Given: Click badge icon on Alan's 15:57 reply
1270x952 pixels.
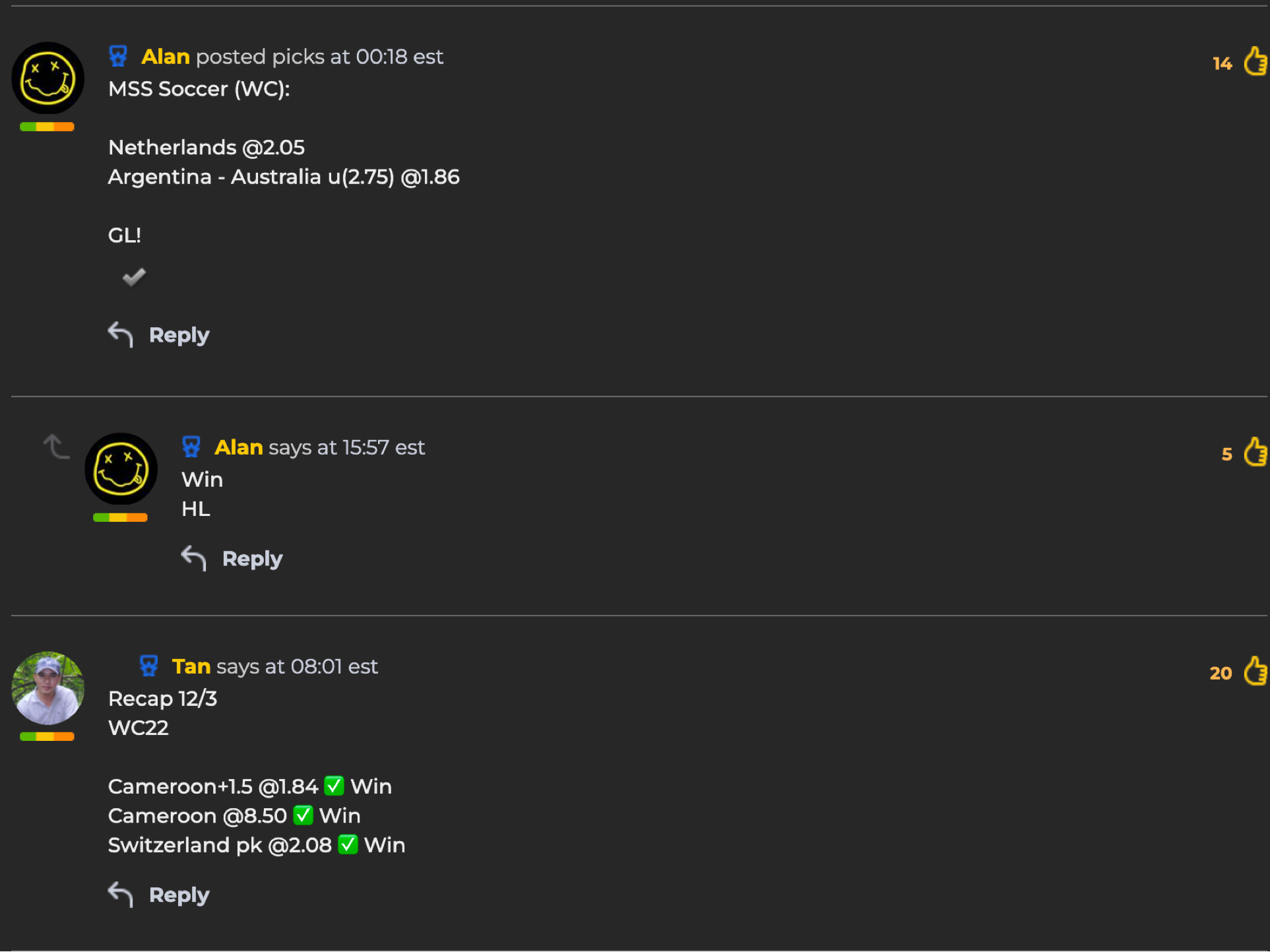Looking at the screenshot, I should coord(191,447).
